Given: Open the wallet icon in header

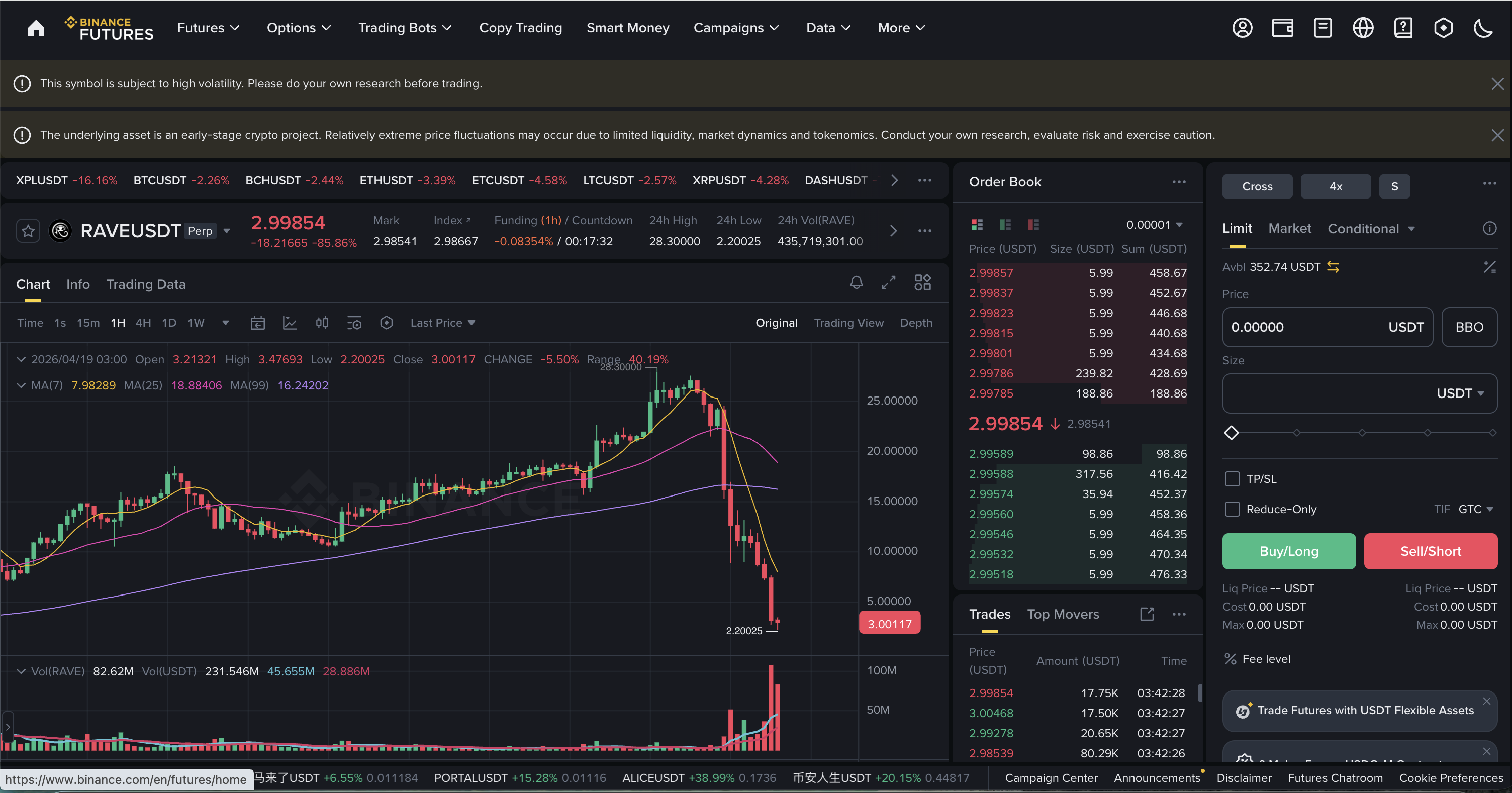Looking at the screenshot, I should click(1282, 28).
